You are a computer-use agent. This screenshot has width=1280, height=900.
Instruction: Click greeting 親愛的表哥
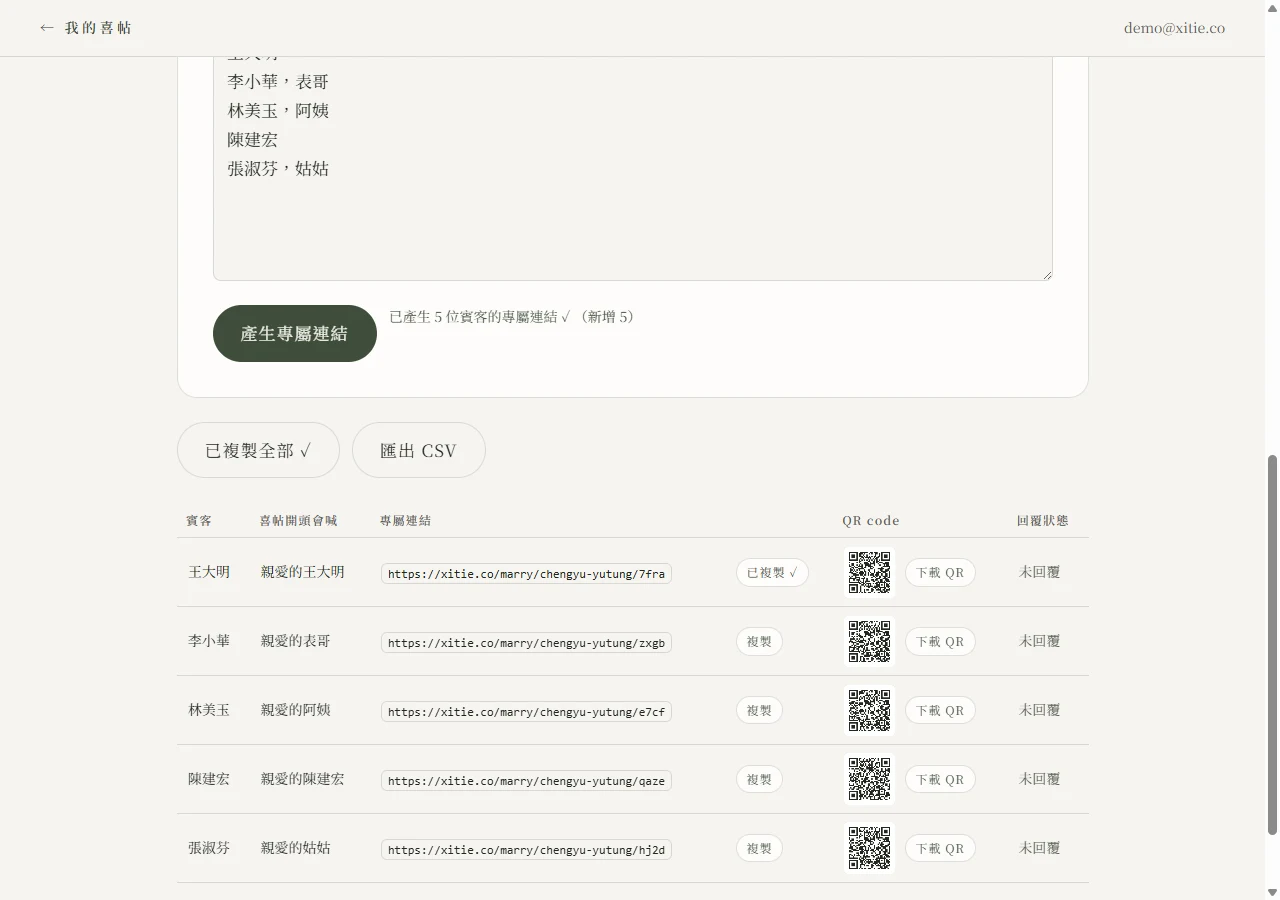295,641
